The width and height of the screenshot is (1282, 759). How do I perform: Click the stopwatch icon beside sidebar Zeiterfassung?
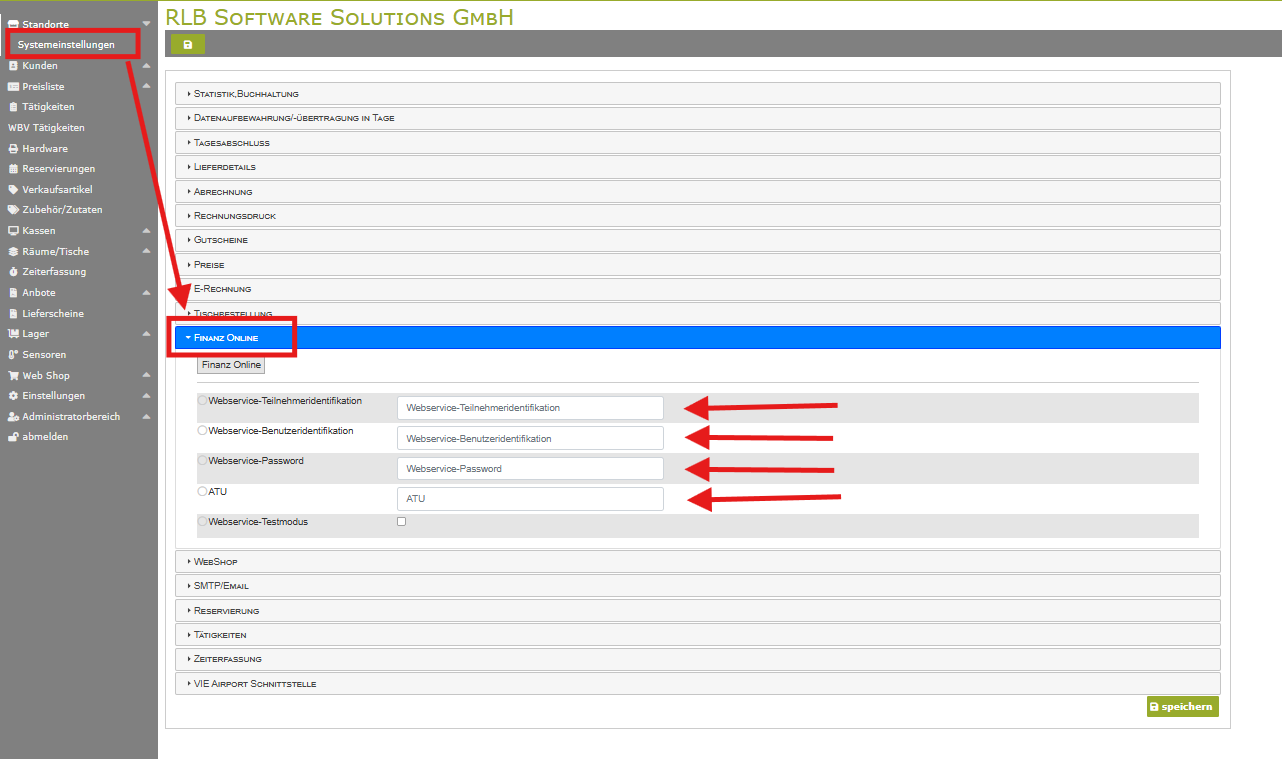(13, 272)
